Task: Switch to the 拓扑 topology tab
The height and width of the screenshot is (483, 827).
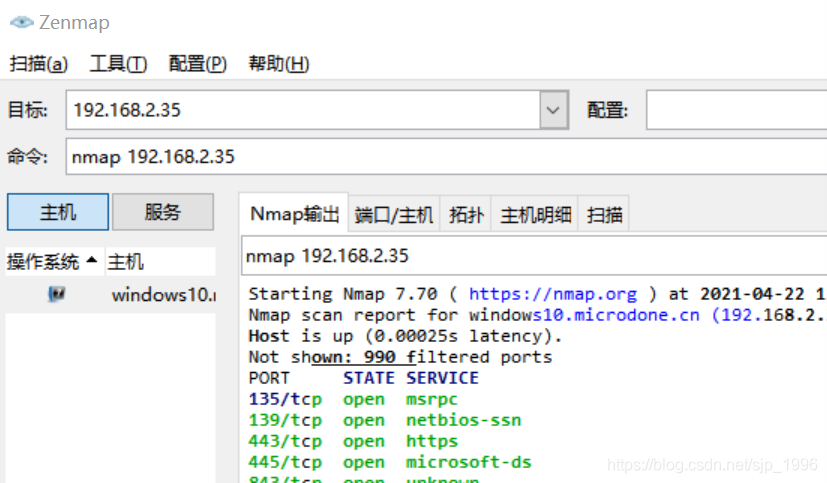Action: point(466,215)
